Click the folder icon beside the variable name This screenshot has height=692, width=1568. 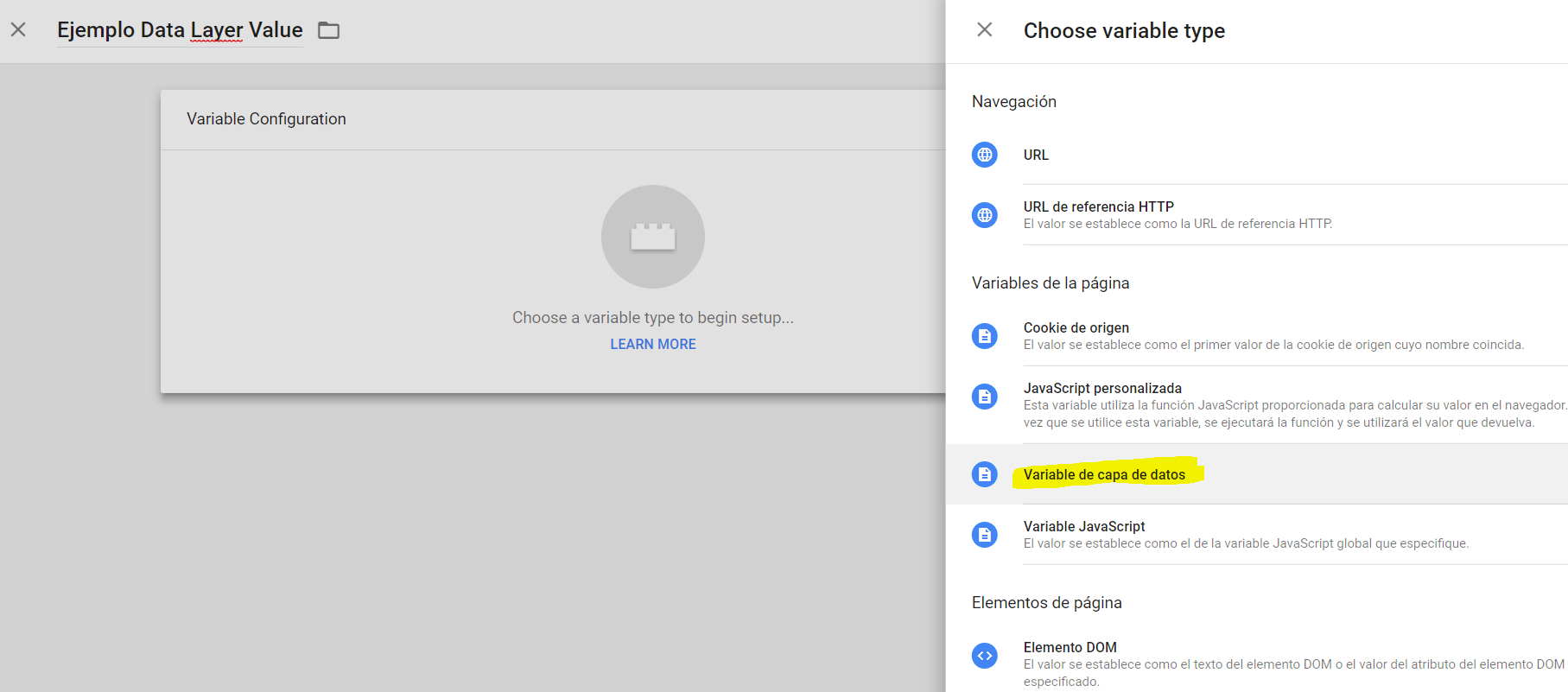[328, 31]
